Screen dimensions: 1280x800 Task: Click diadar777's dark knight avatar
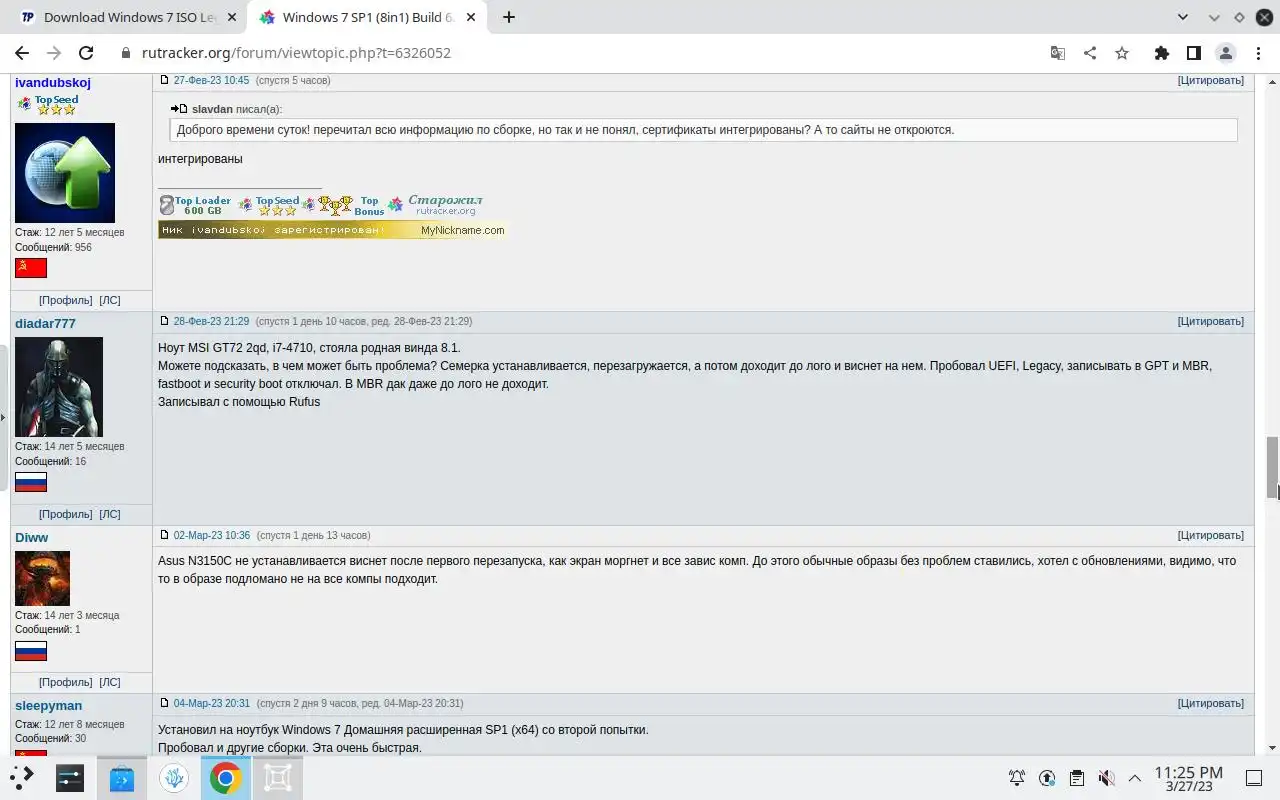(x=59, y=386)
